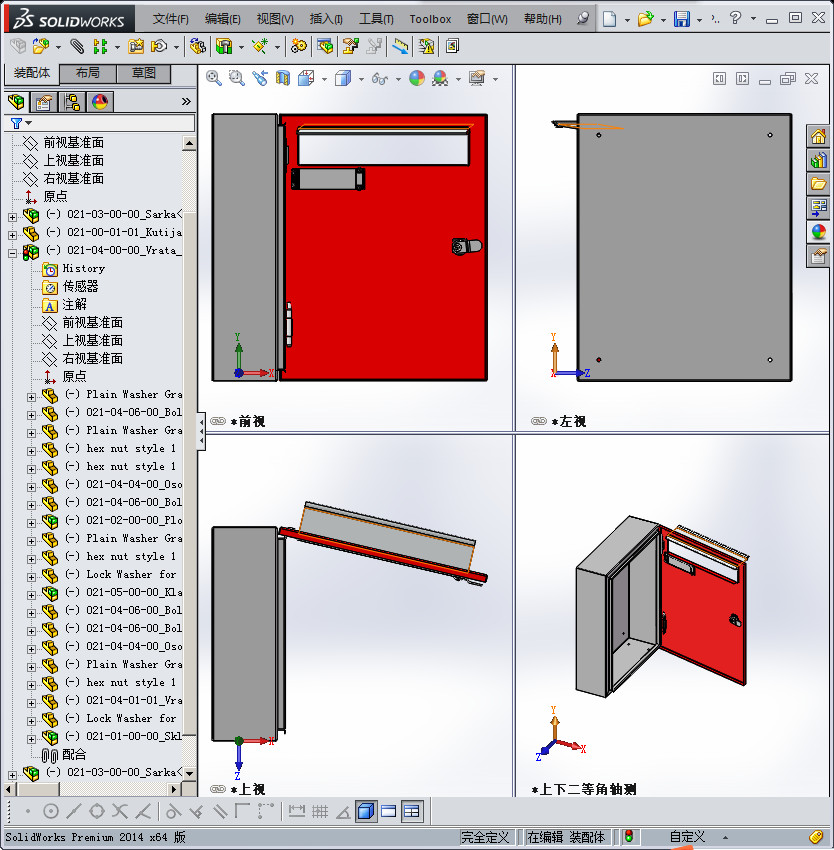Open the Zoom to Area tool
Image resolution: width=834 pixels, height=850 pixels.
pyautogui.click(x=236, y=78)
